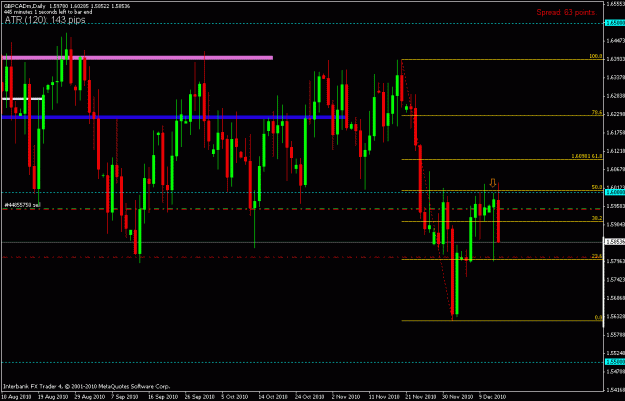625x401 pixels.
Task: Click the '5 Oct 2010' date label
Action: point(235,397)
